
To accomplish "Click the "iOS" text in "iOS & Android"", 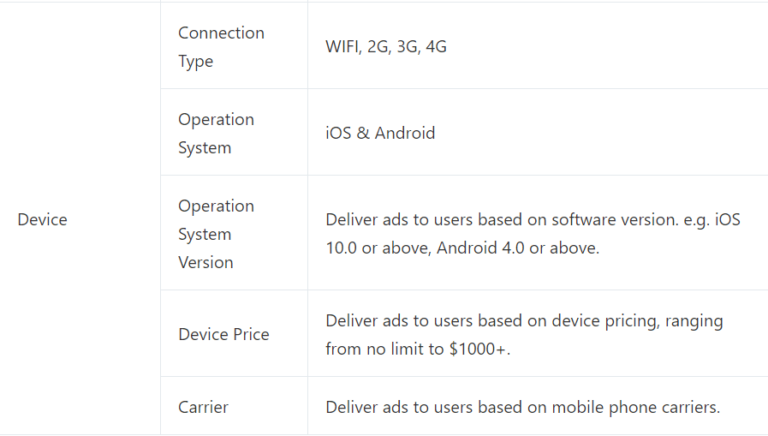I will click(338, 133).
